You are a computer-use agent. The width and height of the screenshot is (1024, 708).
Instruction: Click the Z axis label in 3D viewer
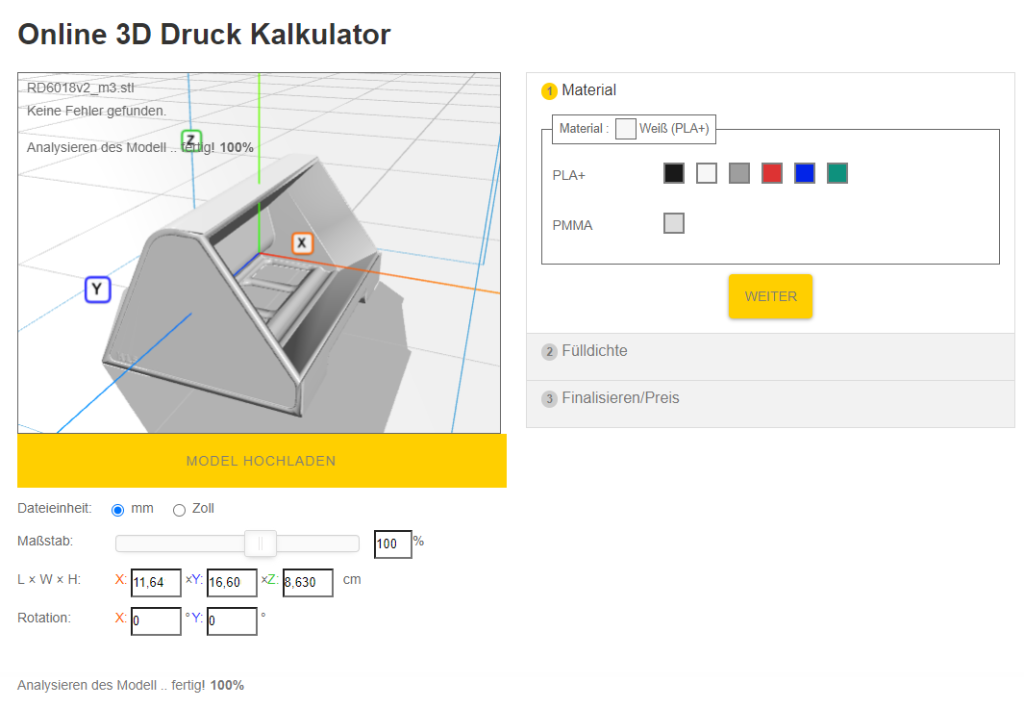(x=191, y=141)
